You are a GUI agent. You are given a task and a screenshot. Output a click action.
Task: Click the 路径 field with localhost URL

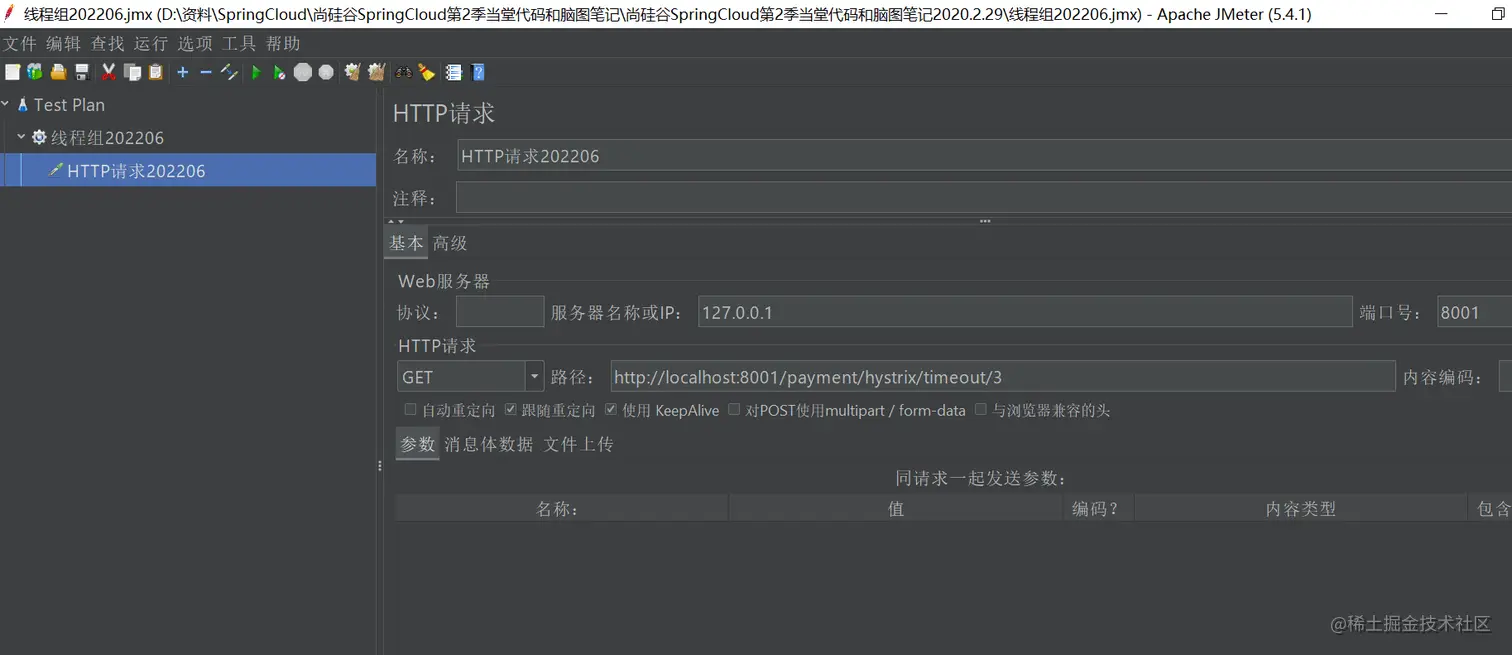click(1003, 377)
